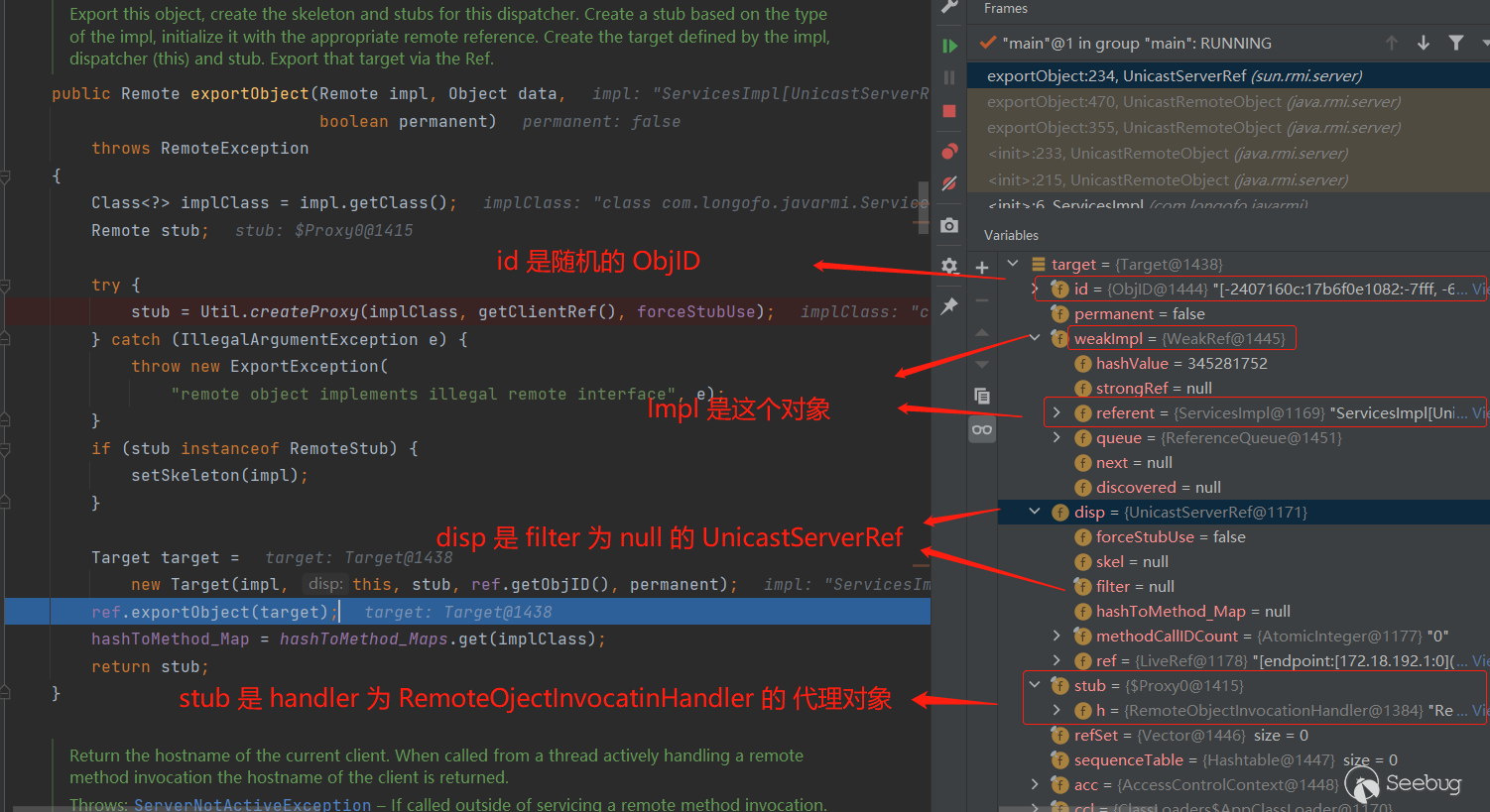Duplicate watch icon in Variables toolbar
Viewport: 1490px width, 812px height.
[x=982, y=396]
